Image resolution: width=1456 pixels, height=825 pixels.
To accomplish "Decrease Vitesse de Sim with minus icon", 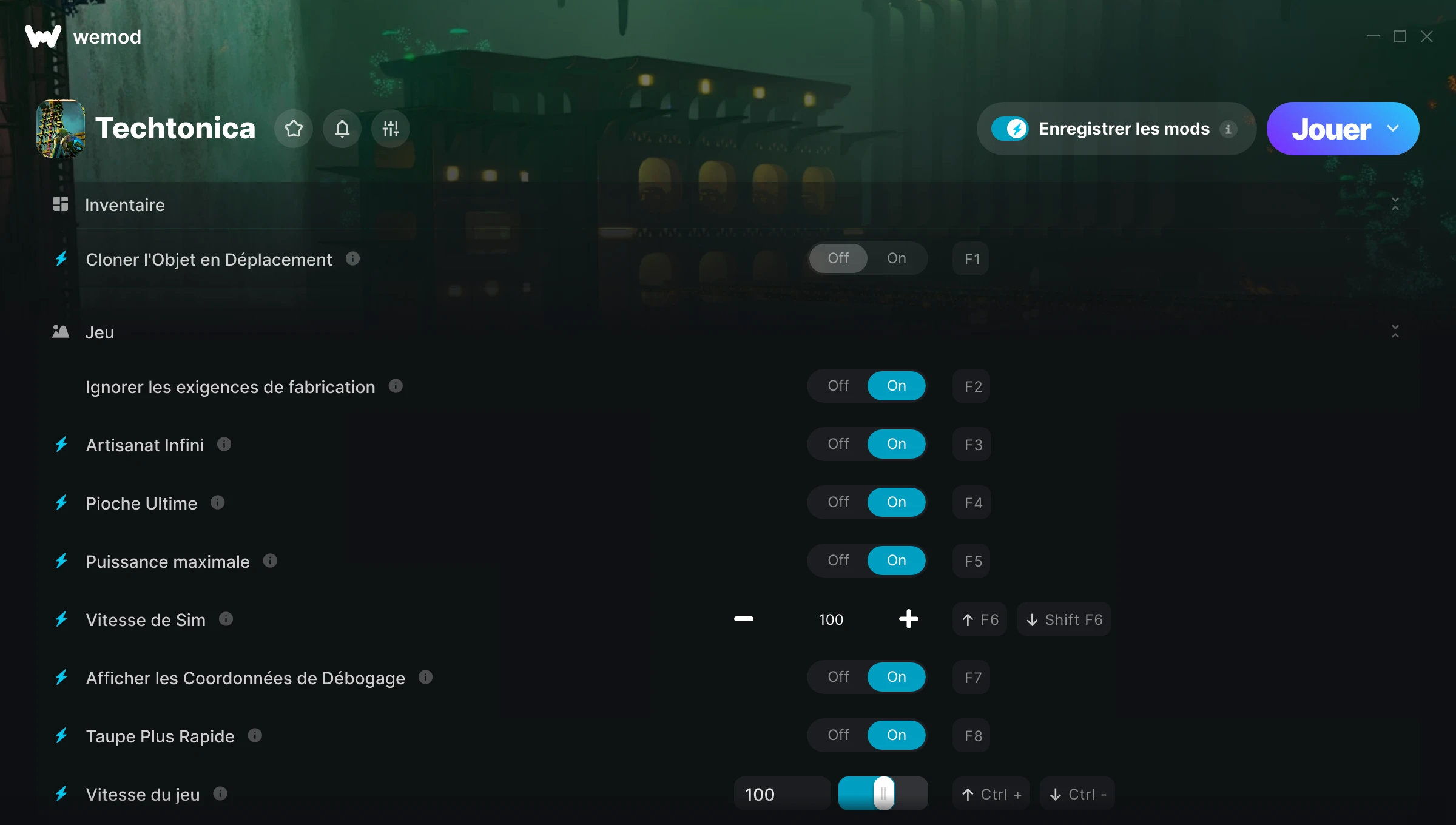I will click(743, 619).
